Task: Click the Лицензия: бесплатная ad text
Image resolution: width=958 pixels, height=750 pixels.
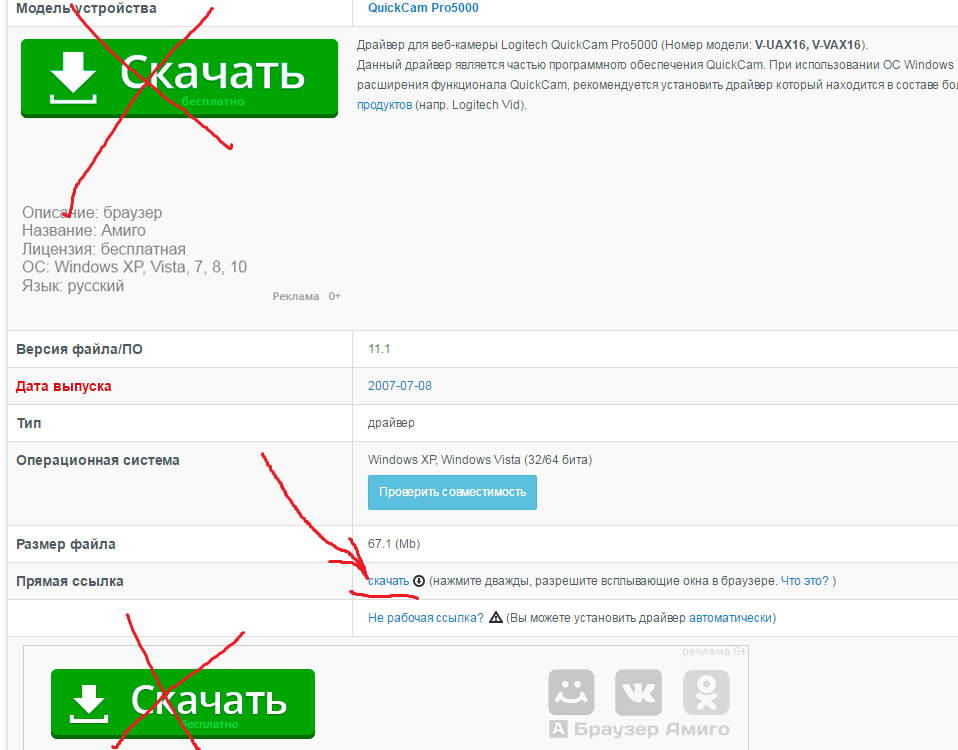Action: pyautogui.click(x=104, y=249)
